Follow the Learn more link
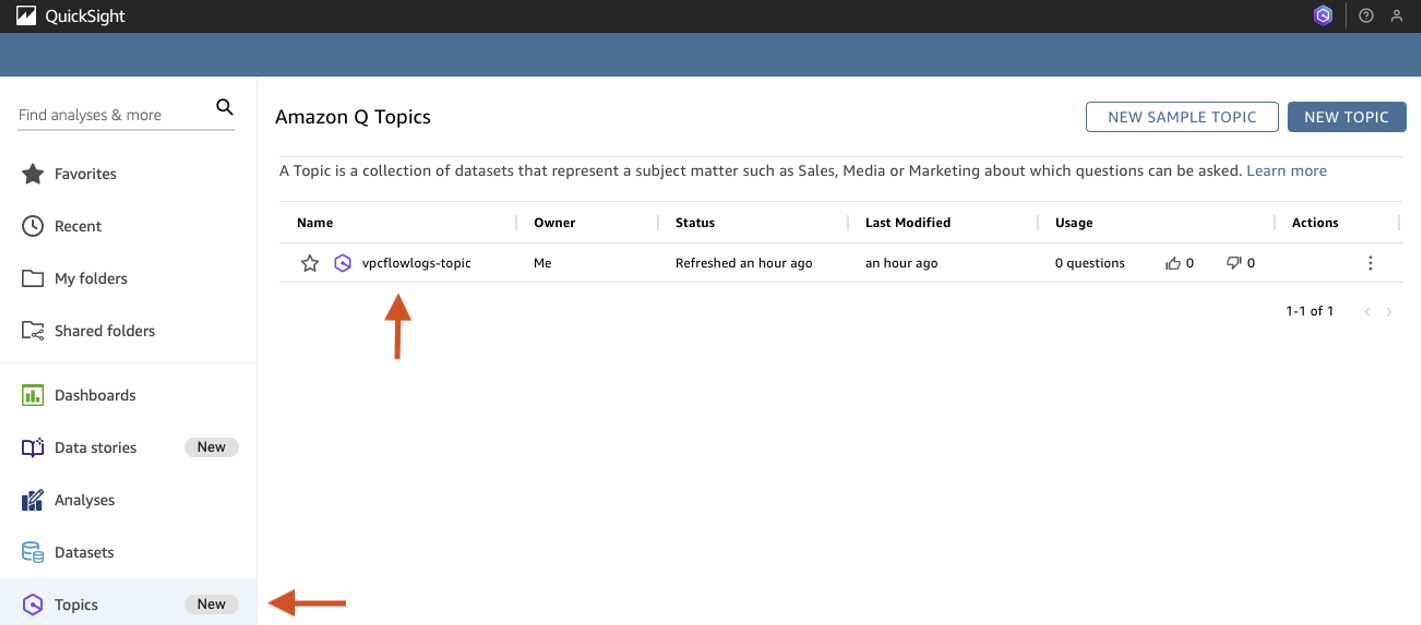Image resolution: width=1421 pixels, height=625 pixels. pyautogui.click(x=1286, y=171)
